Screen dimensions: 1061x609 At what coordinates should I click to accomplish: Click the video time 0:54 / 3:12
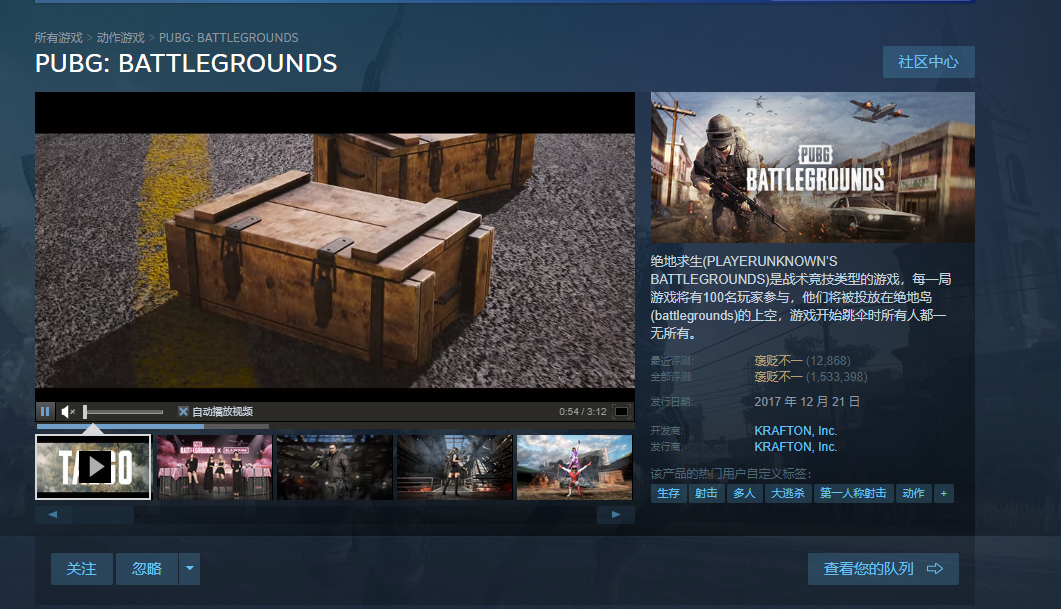pos(583,411)
